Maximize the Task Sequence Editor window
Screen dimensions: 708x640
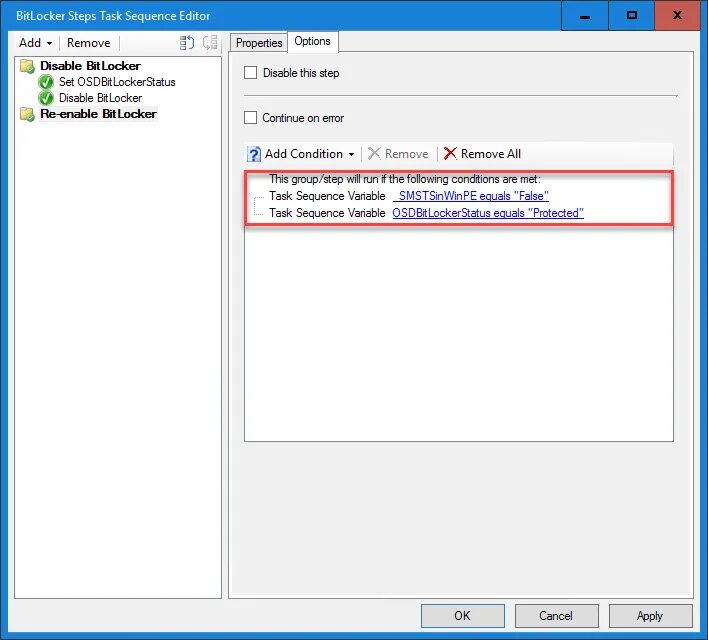point(632,15)
